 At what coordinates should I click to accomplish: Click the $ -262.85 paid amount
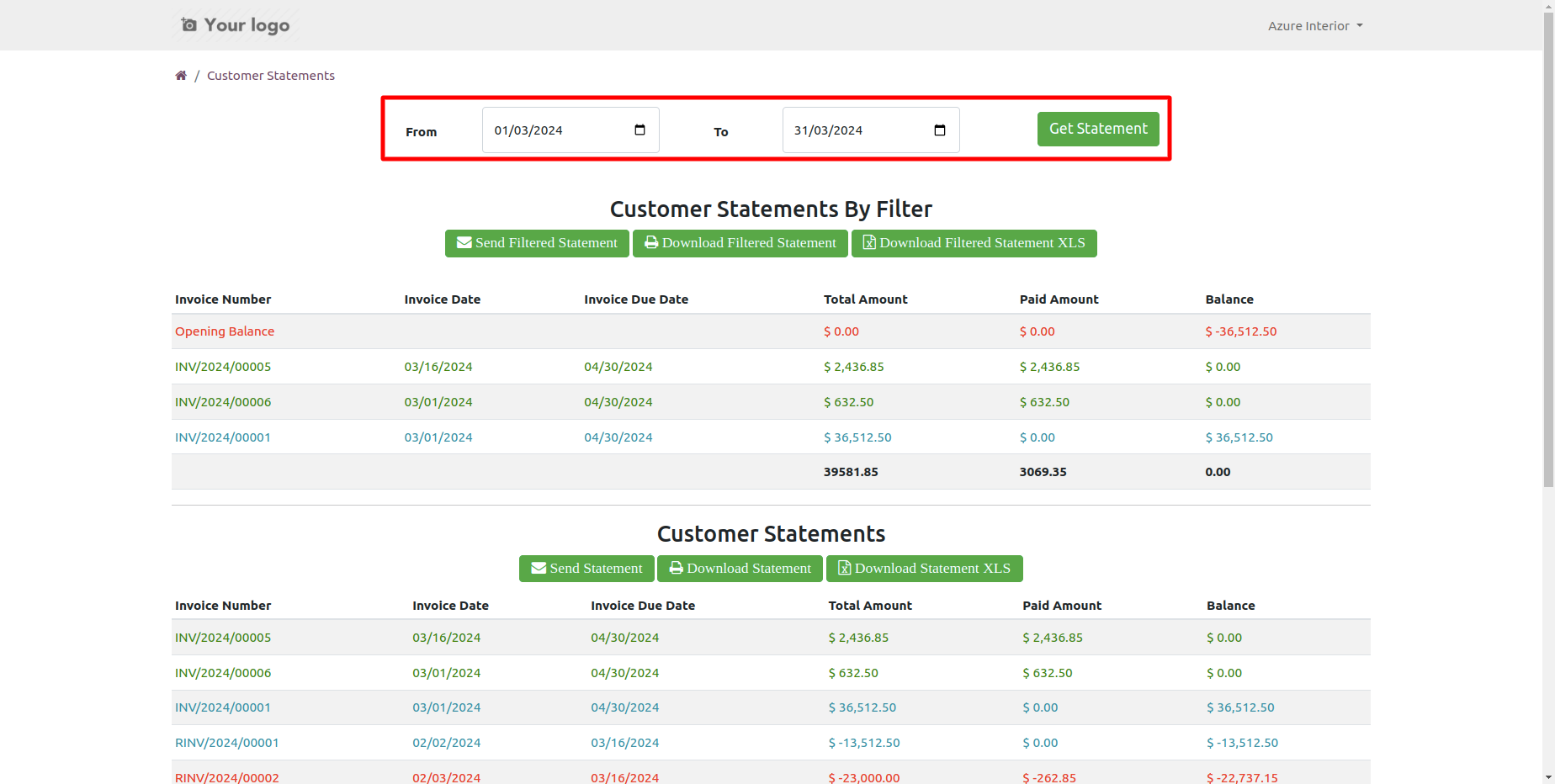(1049, 778)
